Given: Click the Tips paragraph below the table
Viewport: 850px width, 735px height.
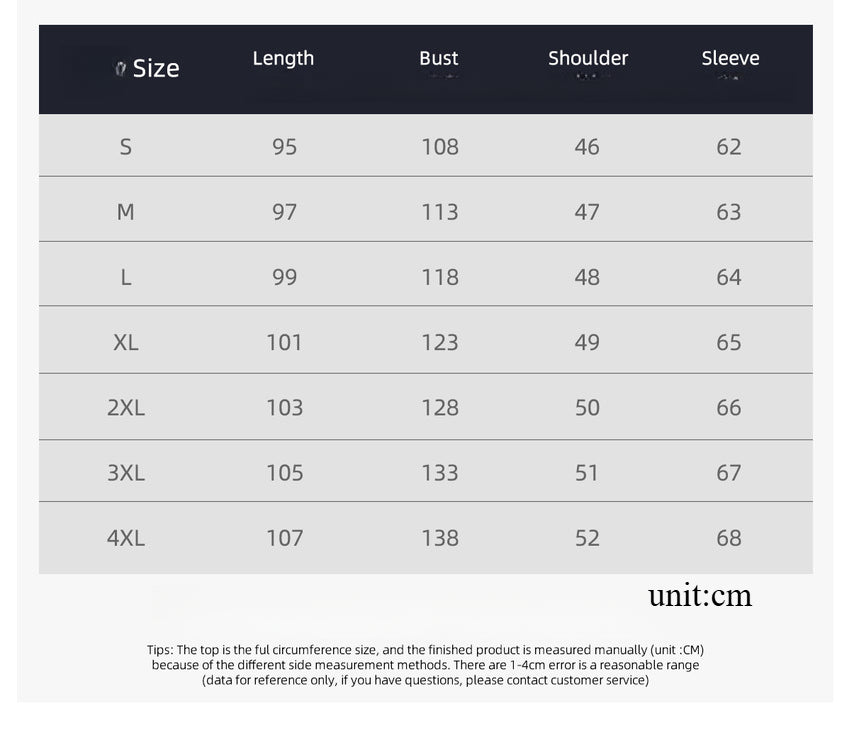Looking at the screenshot, I should point(425,665).
